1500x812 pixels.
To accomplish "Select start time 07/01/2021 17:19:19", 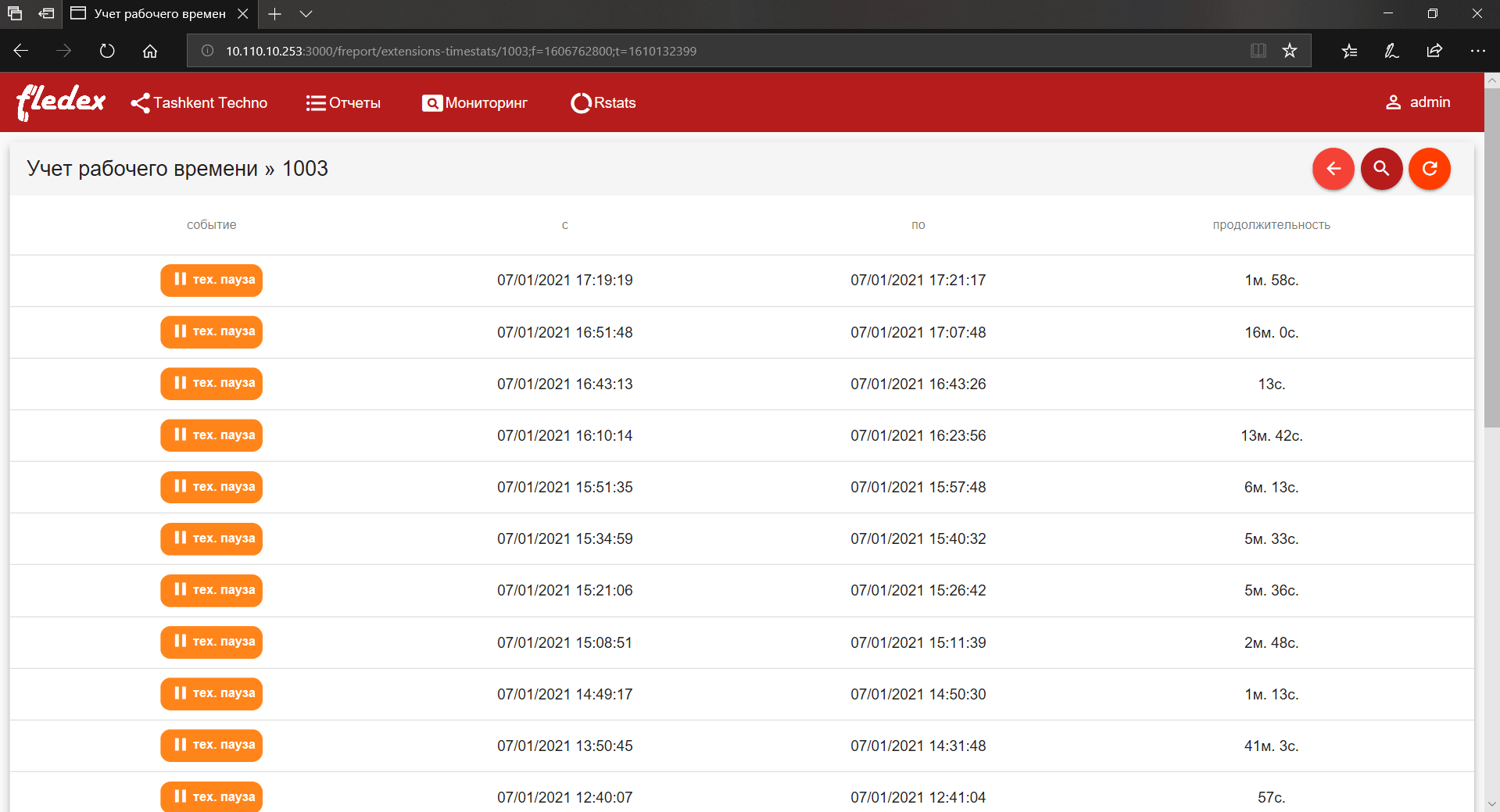I will pos(564,280).
